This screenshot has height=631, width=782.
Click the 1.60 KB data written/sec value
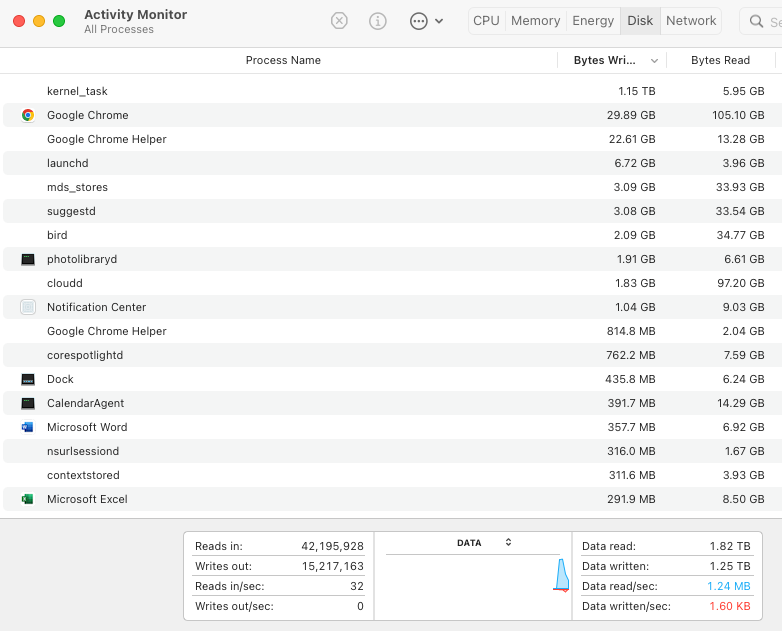(730, 606)
